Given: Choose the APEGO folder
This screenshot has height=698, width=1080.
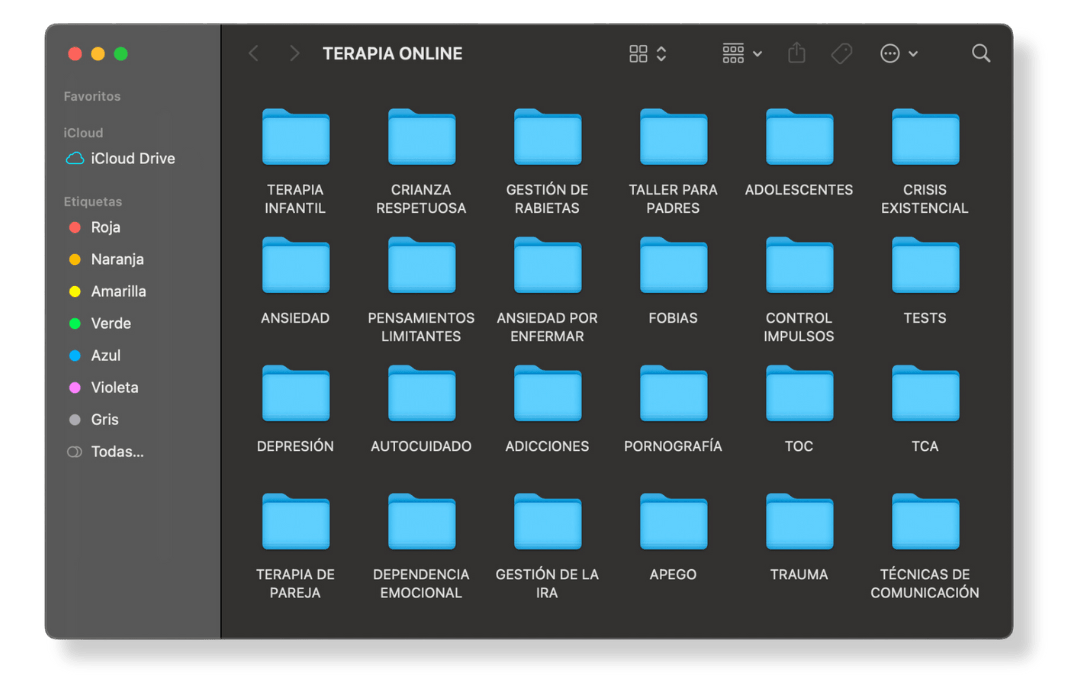Looking at the screenshot, I should (x=674, y=522).
